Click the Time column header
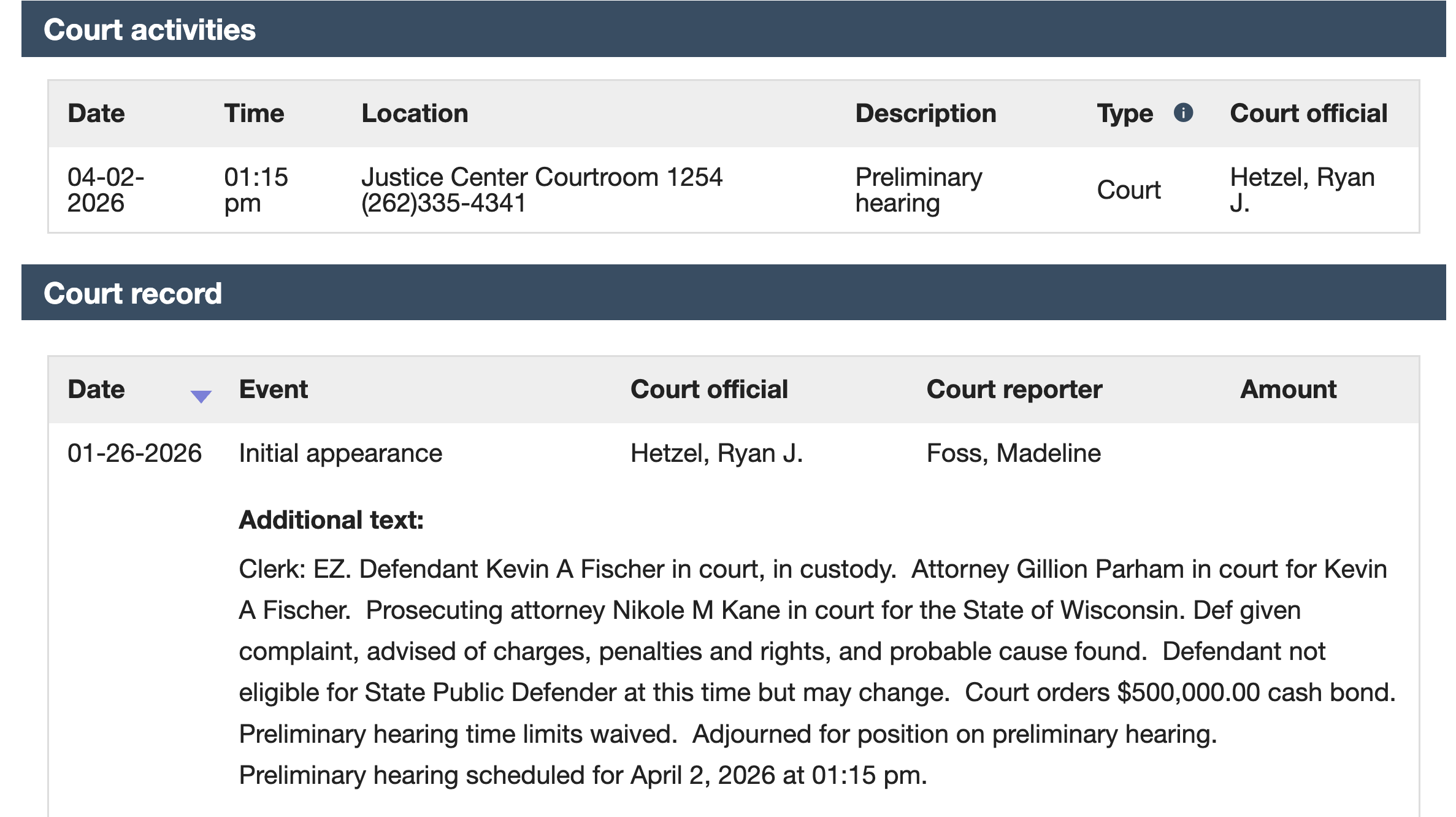This screenshot has width=1456, height=817. point(254,113)
